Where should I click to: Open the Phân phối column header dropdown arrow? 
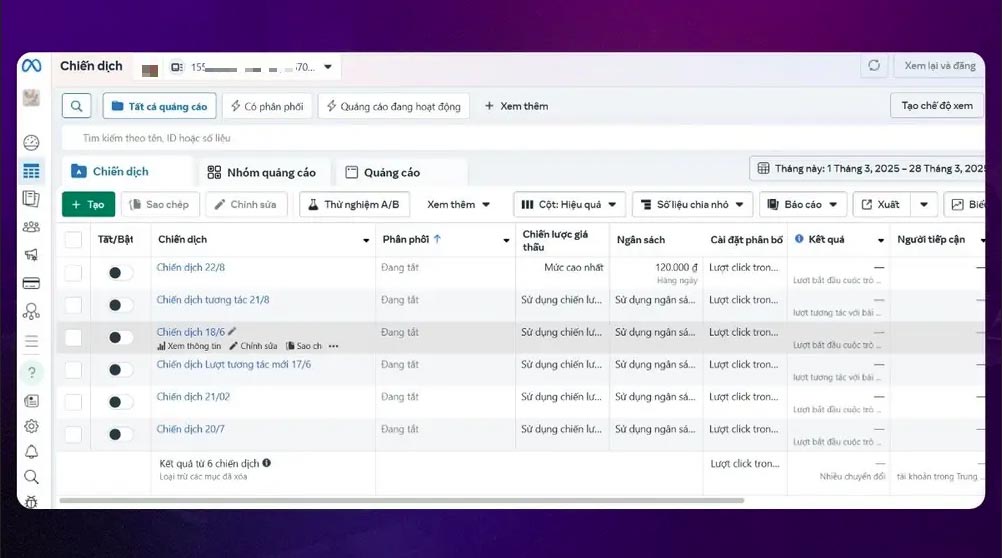pyautogui.click(x=506, y=240)
